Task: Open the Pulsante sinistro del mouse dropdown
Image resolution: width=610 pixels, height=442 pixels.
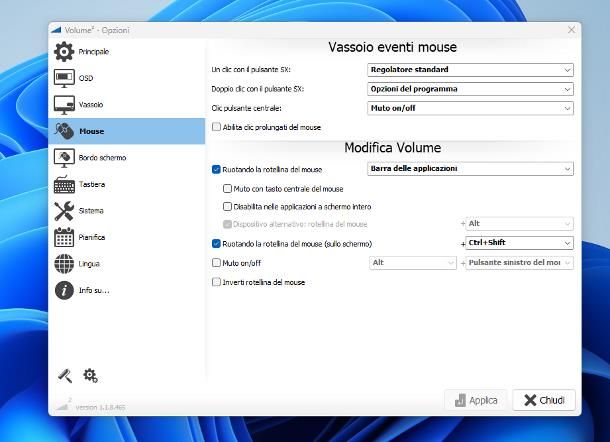Action: pos(519,263)
